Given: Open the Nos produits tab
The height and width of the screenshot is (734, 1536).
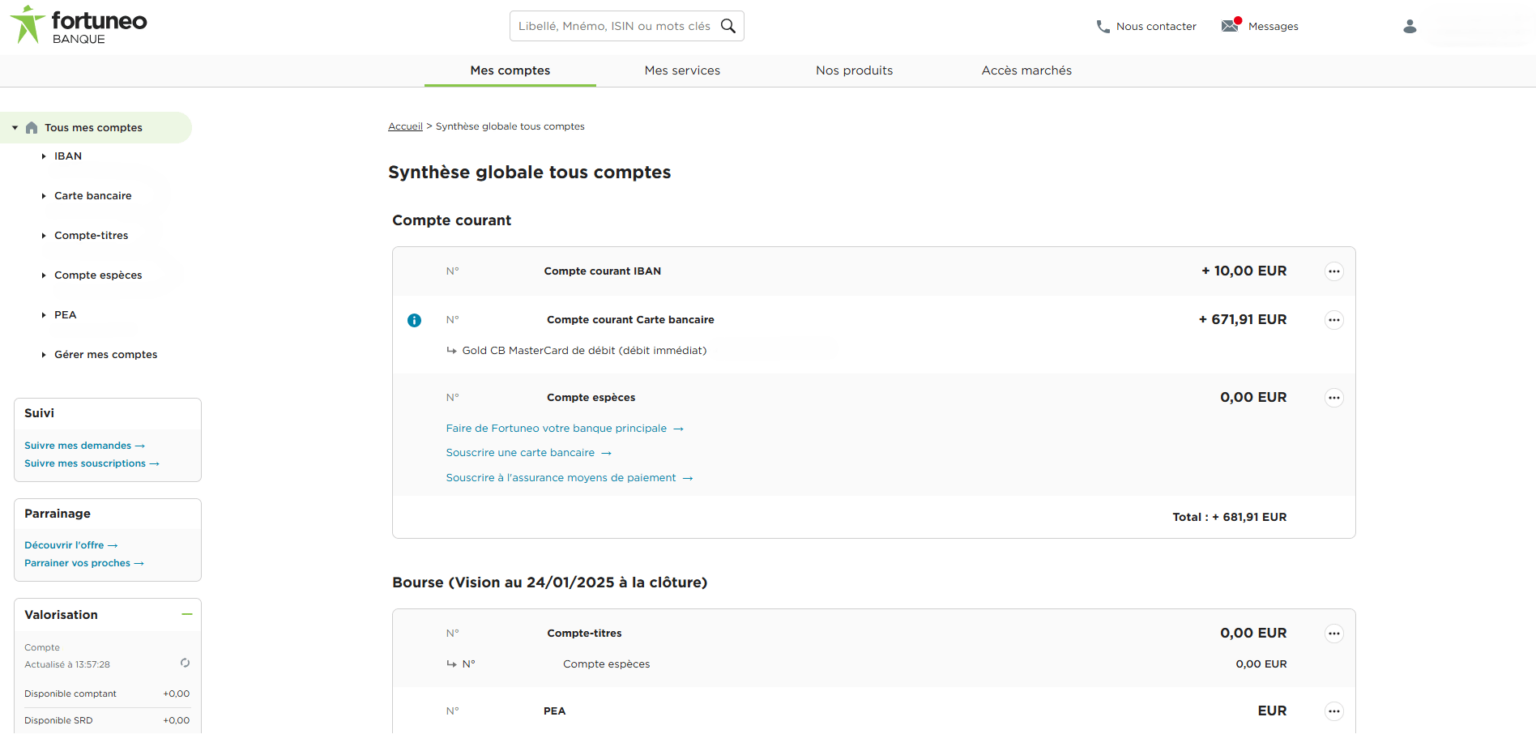Looking at the screenshot, I should coord(854,70).
